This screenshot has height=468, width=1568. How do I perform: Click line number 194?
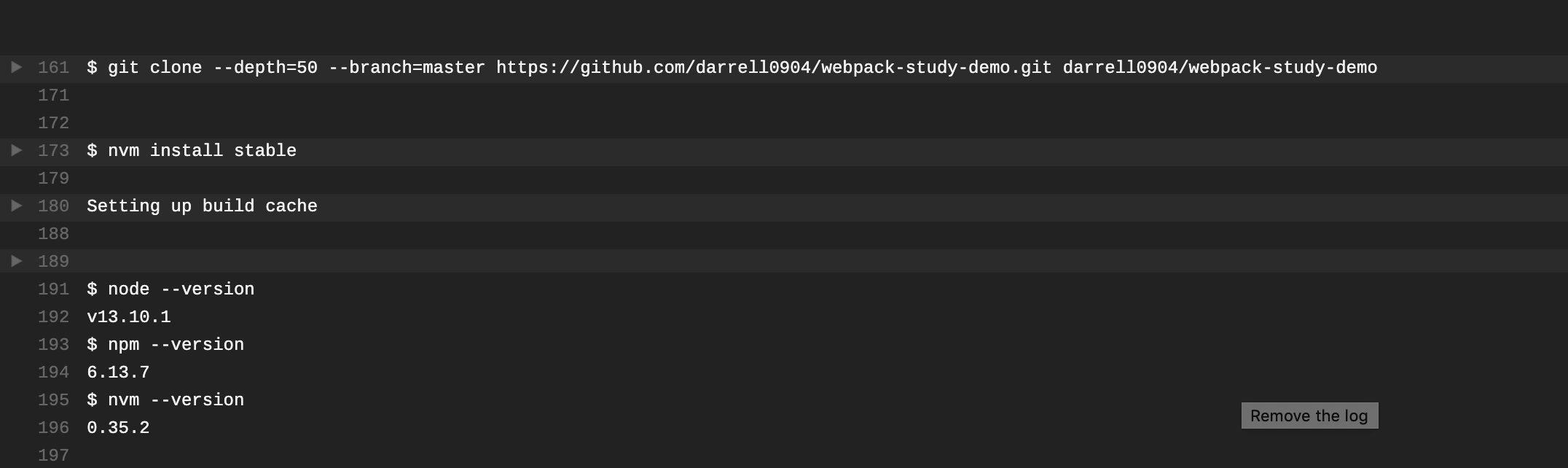tap(53, 373)
